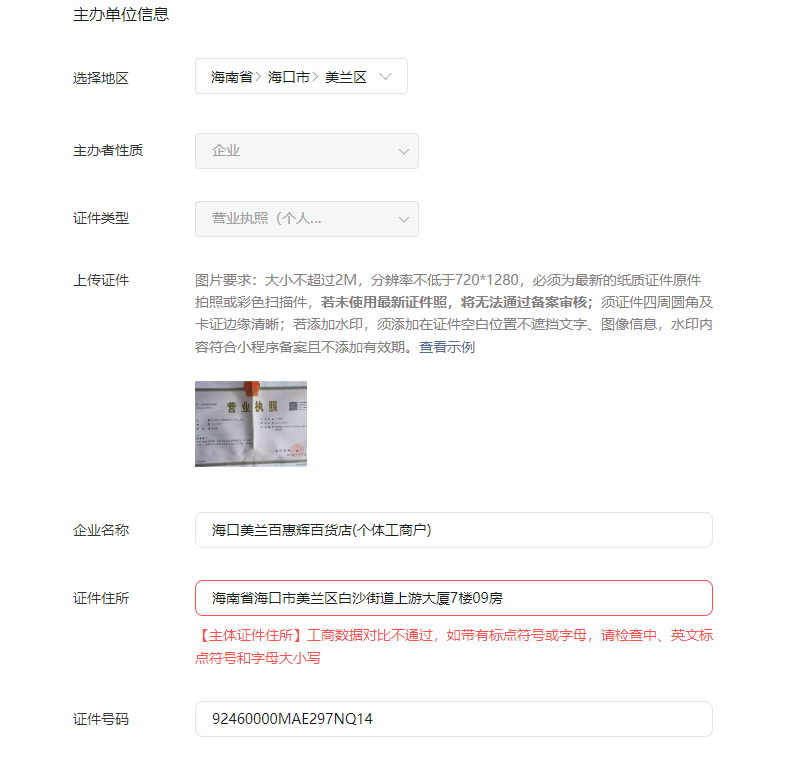Viewport: 789px width, 771px height.
Task: Expand the 证件类型 dropdown chevron
Action: [x=404, y=219]
